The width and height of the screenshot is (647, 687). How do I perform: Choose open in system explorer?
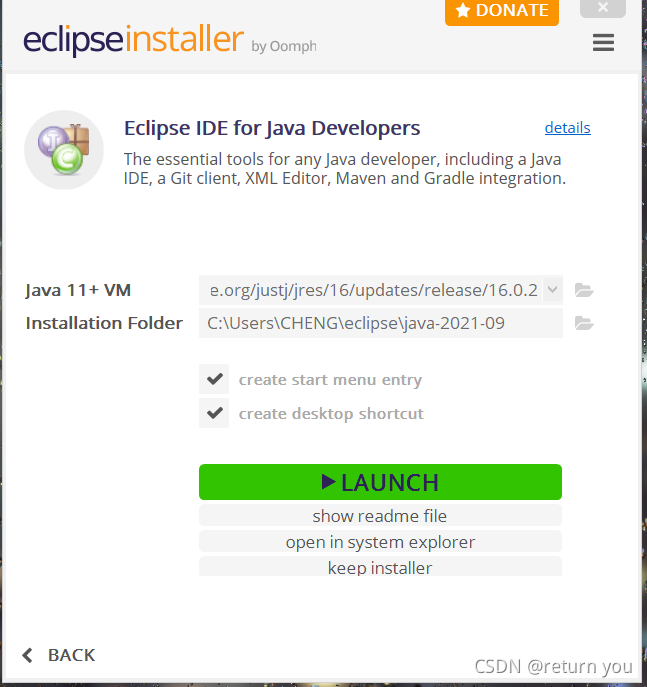pyautogui.click(x=380, y=542)
